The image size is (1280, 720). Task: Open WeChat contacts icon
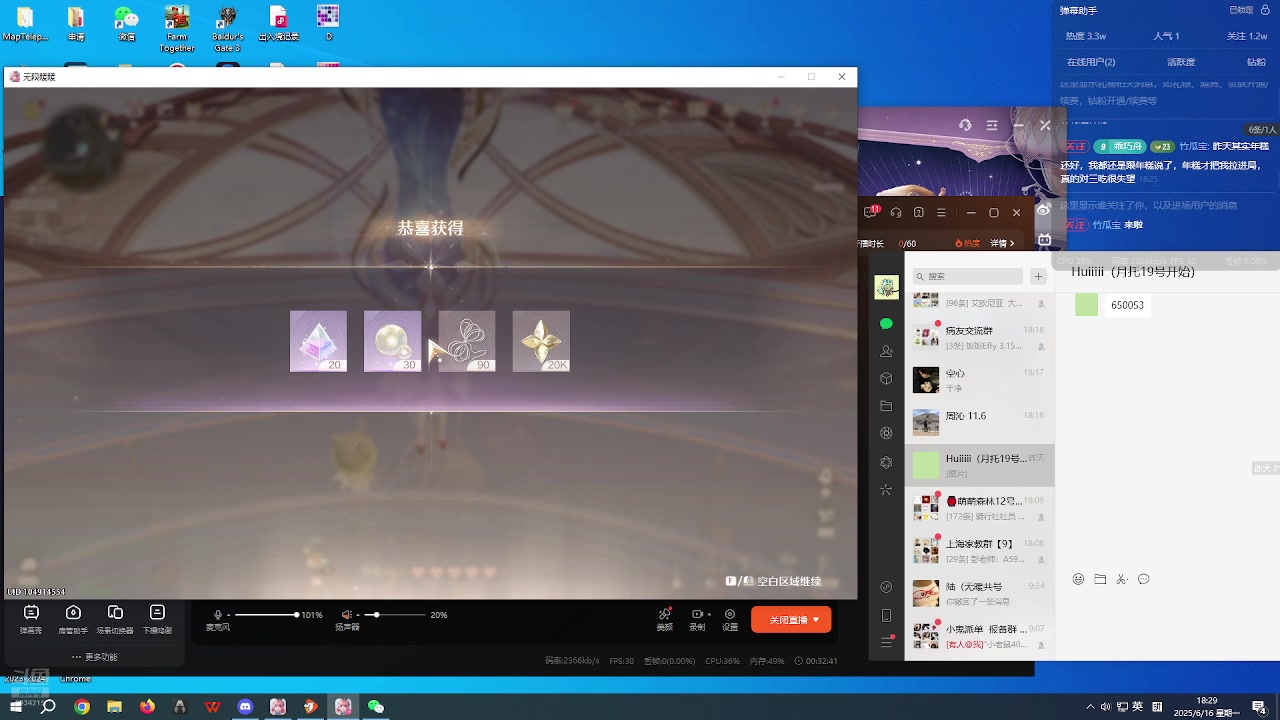point(886,352)
